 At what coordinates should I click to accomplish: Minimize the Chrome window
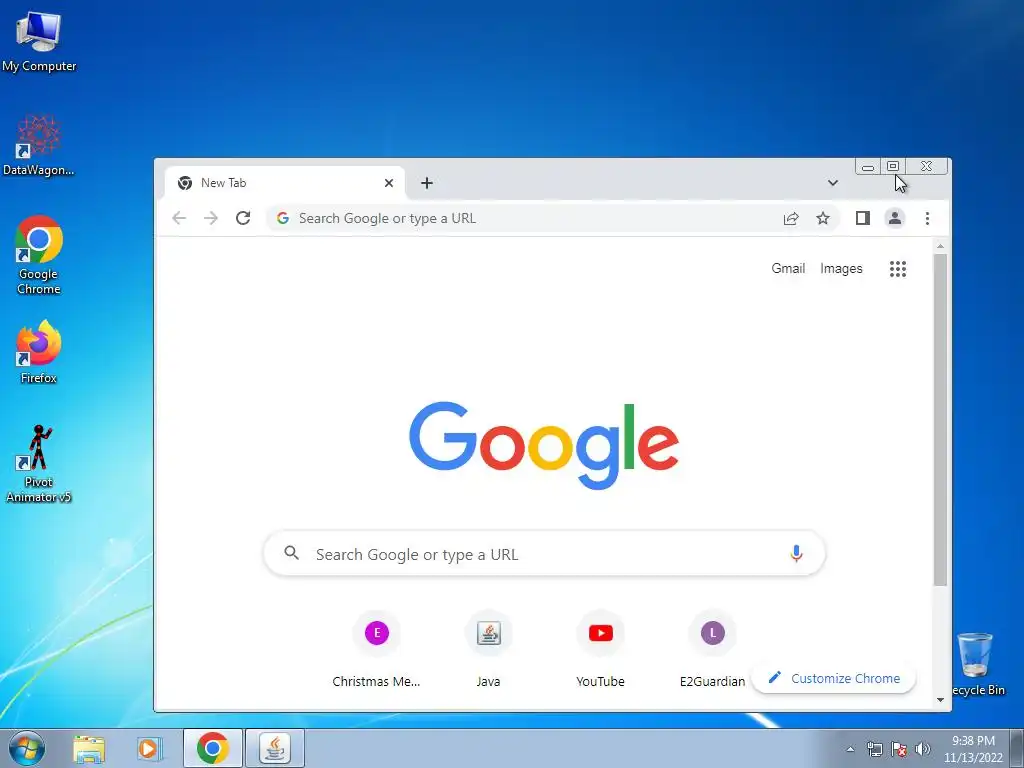tap(868, 167)
